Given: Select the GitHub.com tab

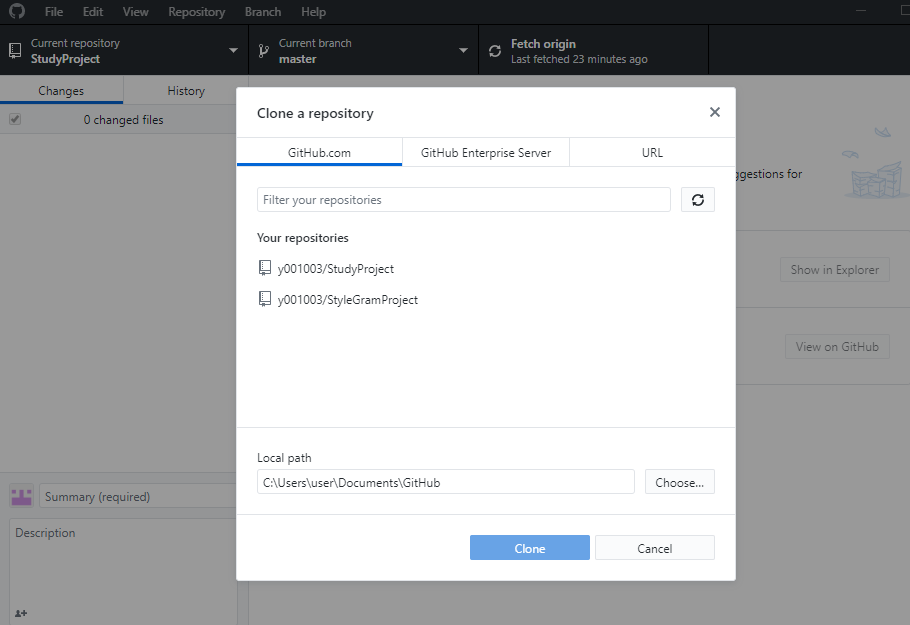Looking at the screenshot, I should (319, 152).
